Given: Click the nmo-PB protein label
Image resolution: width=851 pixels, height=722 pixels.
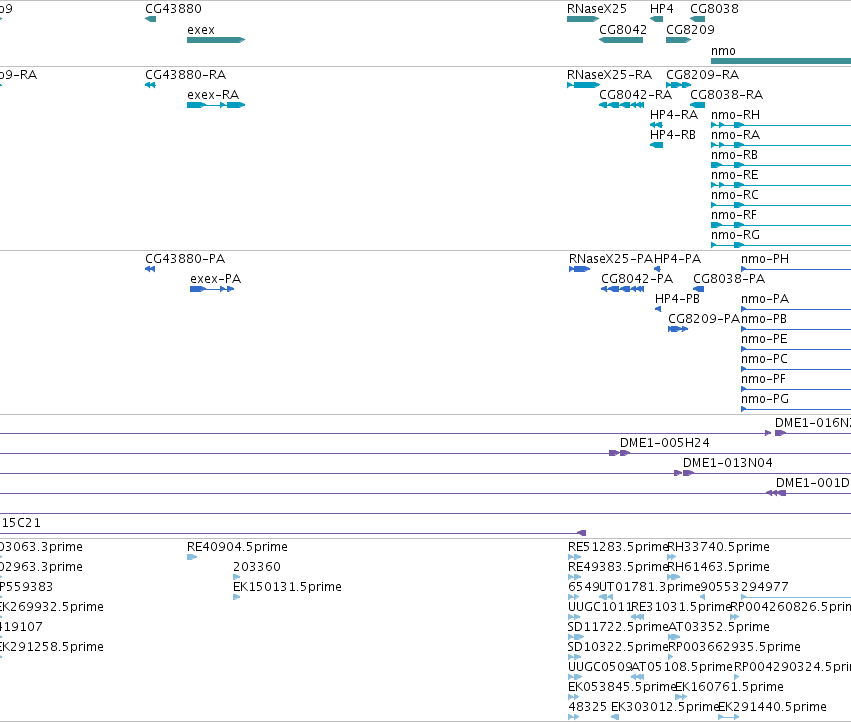Looking at the screenshot, I should pos(764,319).
